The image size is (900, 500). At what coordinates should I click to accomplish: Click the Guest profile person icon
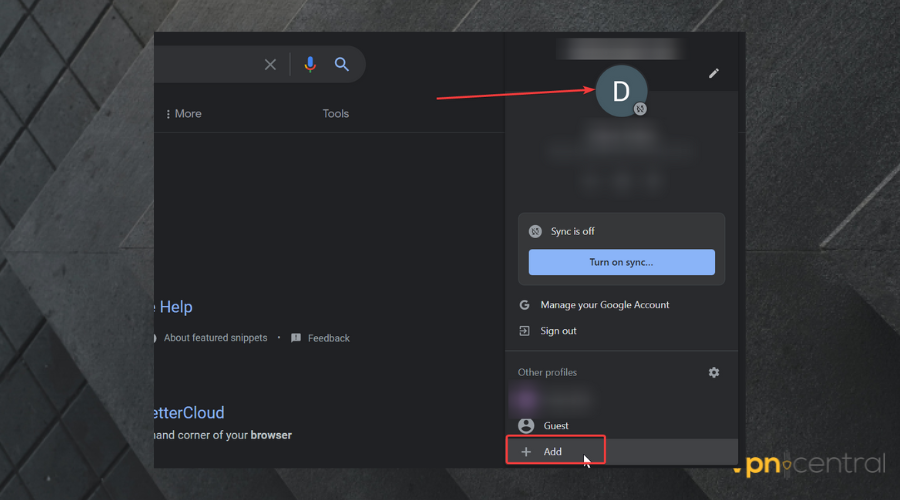525,425
